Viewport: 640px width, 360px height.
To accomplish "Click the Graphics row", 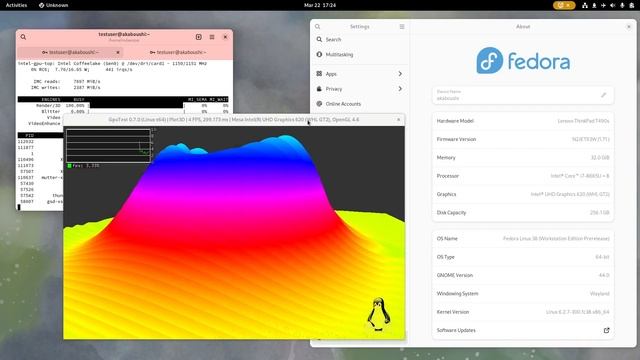I will pos(523,194).
